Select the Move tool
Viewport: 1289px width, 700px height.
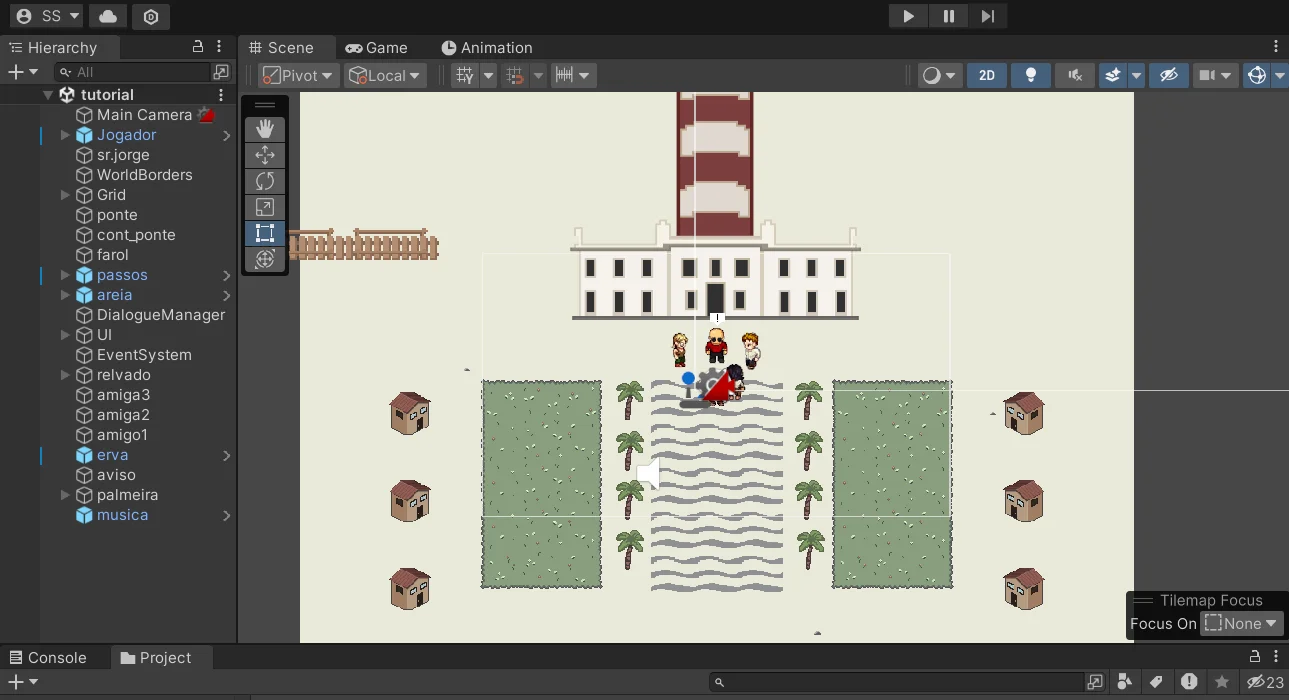[x=265, y=155]
